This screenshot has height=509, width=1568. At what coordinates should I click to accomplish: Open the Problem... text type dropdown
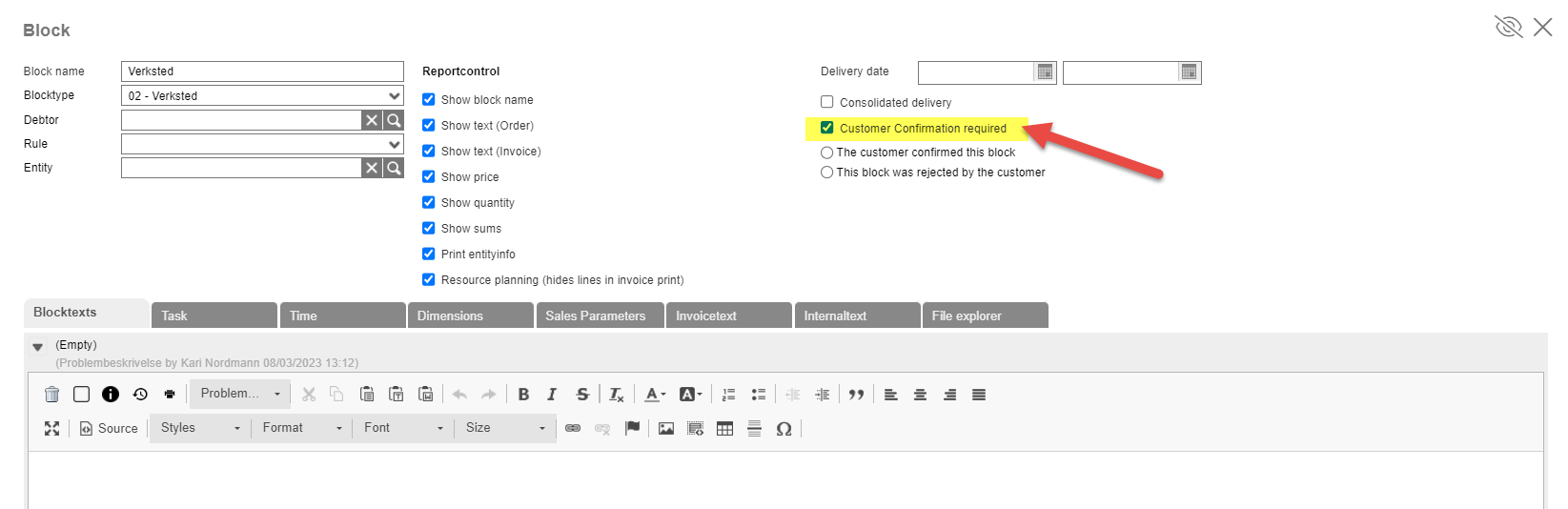coord(240,394)
